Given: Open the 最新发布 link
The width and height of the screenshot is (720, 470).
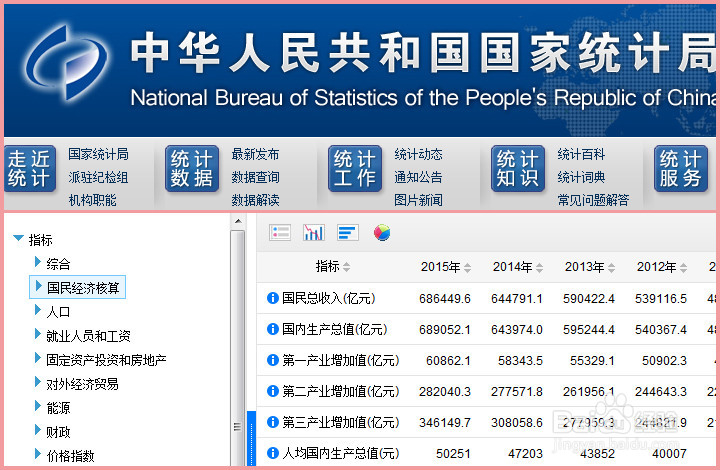Looking at the screenshot, I should click(255, 154).
